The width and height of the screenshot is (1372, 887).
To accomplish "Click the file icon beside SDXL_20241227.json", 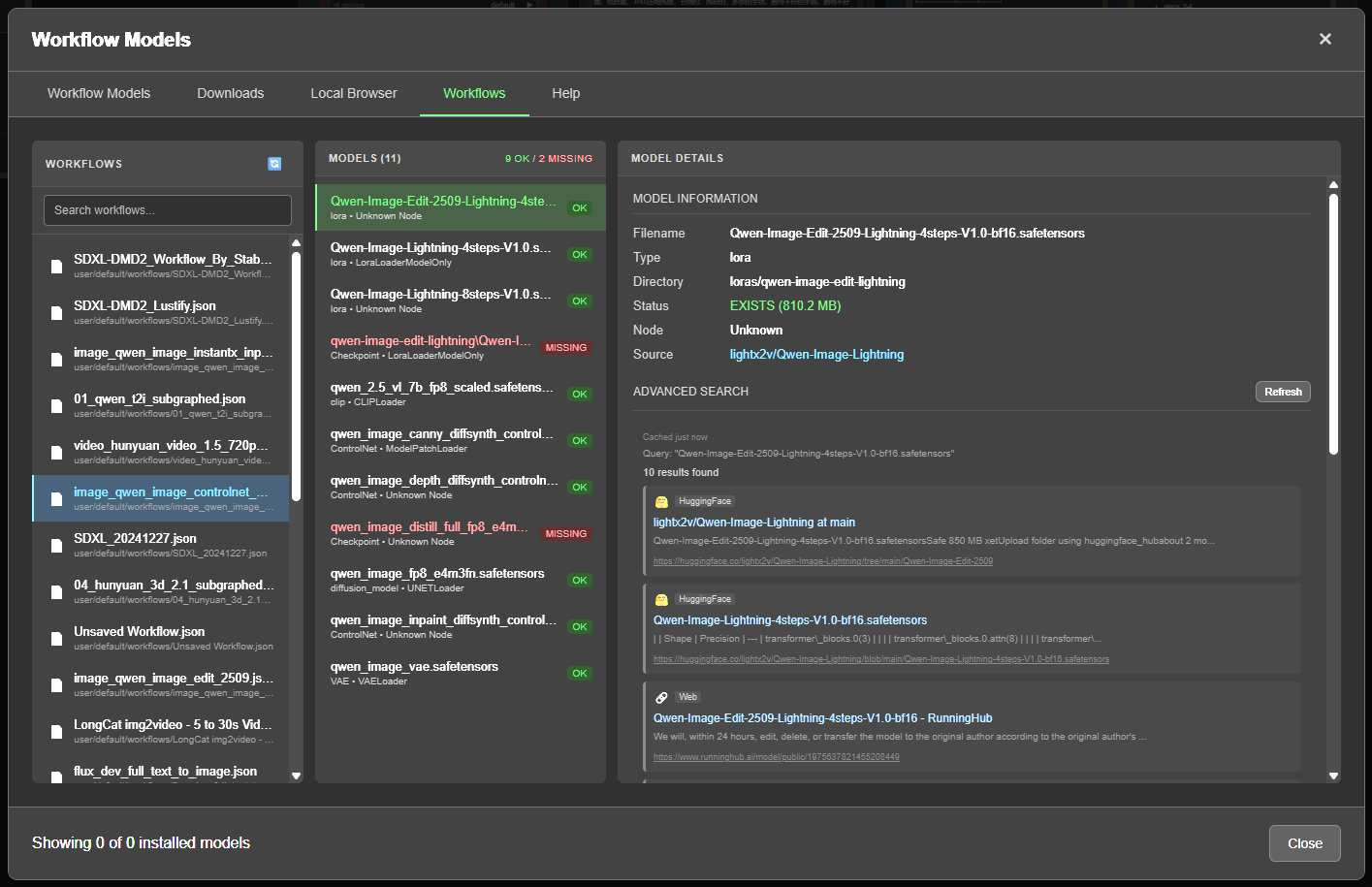I will pyautogui.click(x=56, y=546).
